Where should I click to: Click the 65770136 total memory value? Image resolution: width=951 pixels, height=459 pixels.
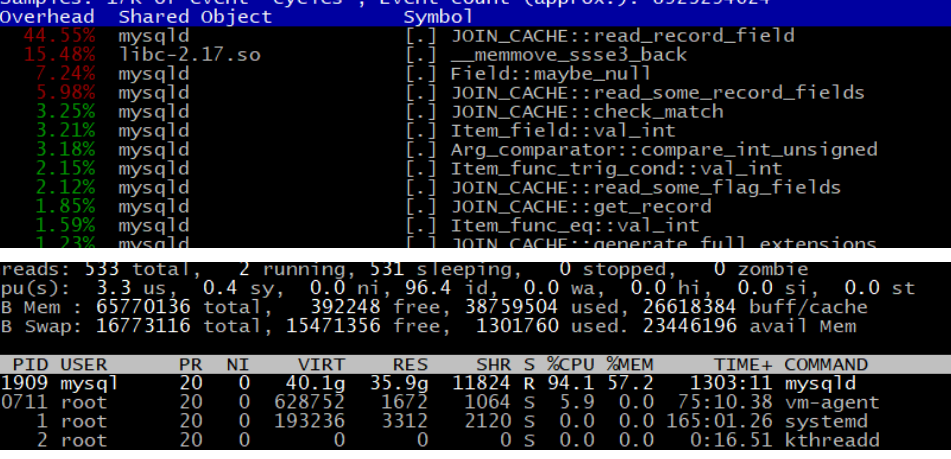(x=143, y=307)
